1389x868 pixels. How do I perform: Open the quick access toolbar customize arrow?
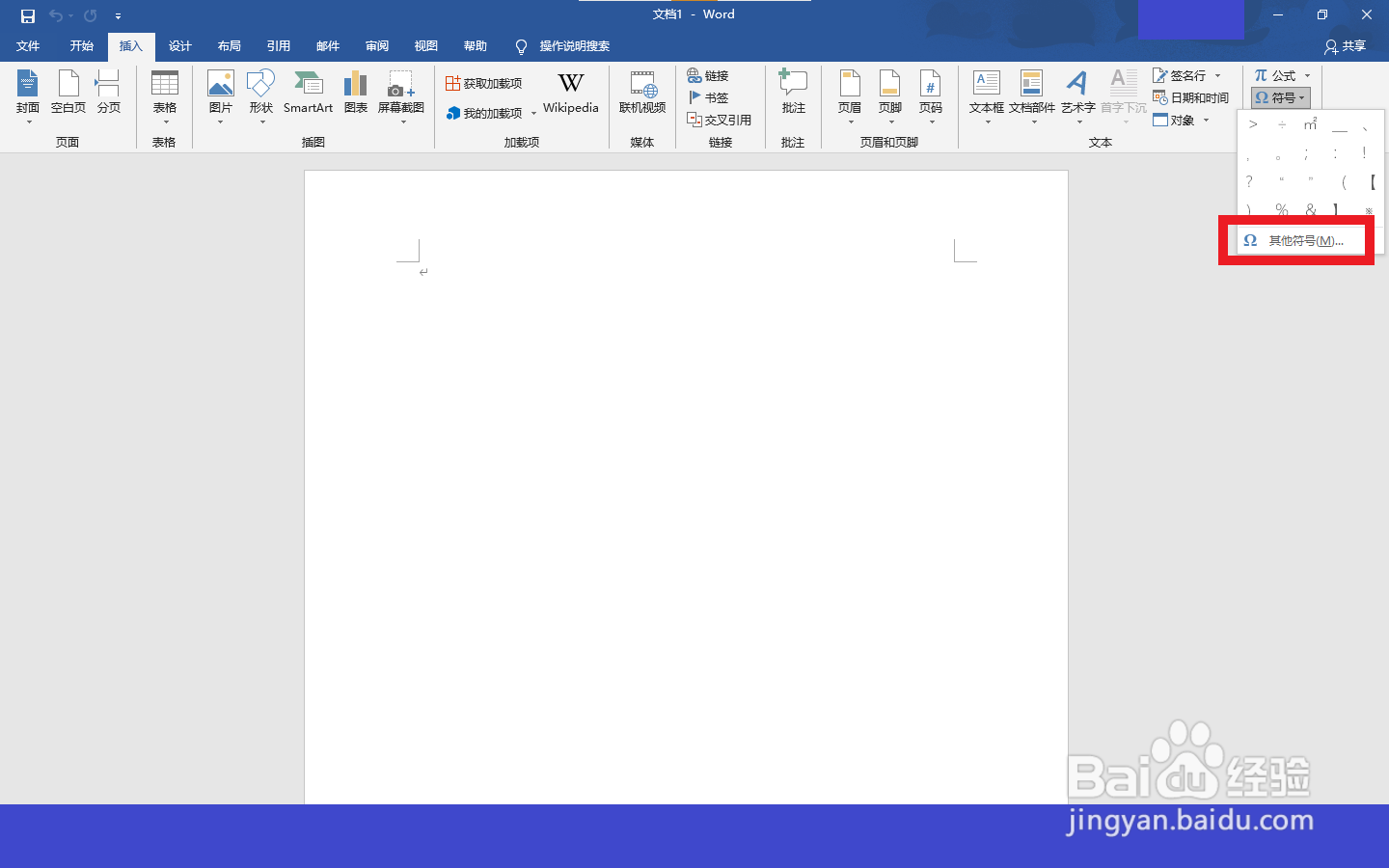pyautogui.click(x=118, y=16)
